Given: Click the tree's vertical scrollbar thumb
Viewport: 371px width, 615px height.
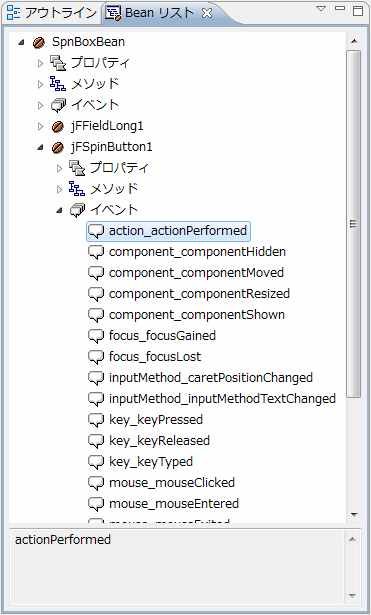Looking at the screenshot, I should 353,224.
